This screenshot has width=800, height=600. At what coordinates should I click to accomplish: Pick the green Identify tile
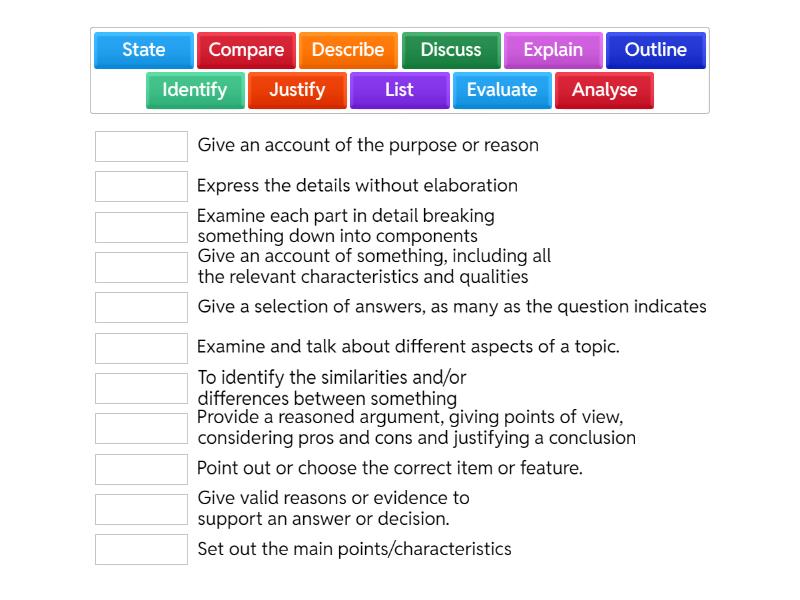[x=194, y=90]
